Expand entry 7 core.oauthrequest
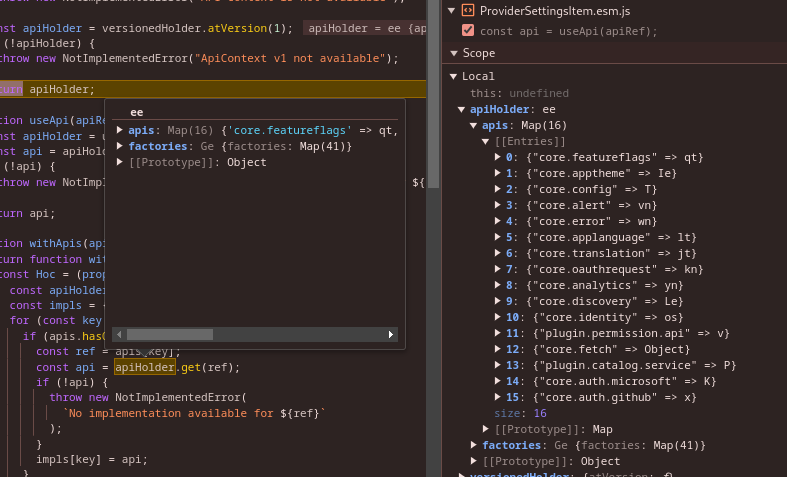Viewport: 787px width, 477px height. (x=498, y=269)
